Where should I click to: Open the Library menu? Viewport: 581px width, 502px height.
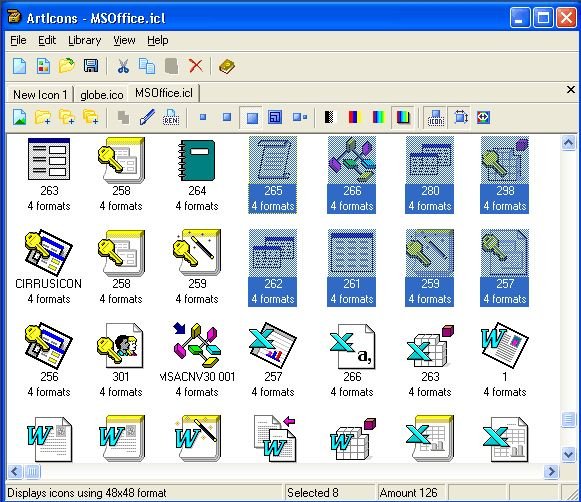pyautogui.click(x=84, y=40)
